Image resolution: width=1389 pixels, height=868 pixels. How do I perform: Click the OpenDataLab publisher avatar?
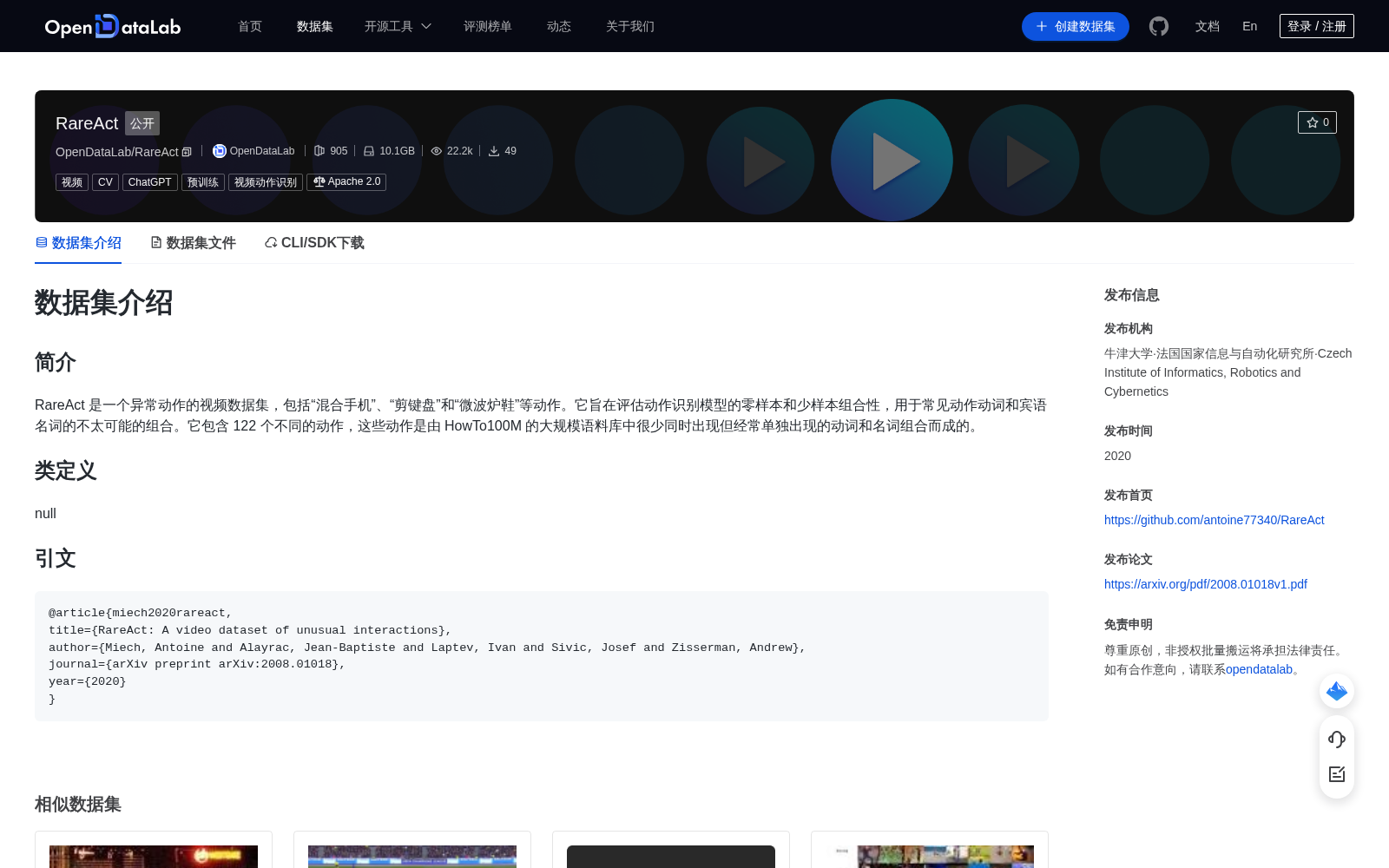coord(220,151)
